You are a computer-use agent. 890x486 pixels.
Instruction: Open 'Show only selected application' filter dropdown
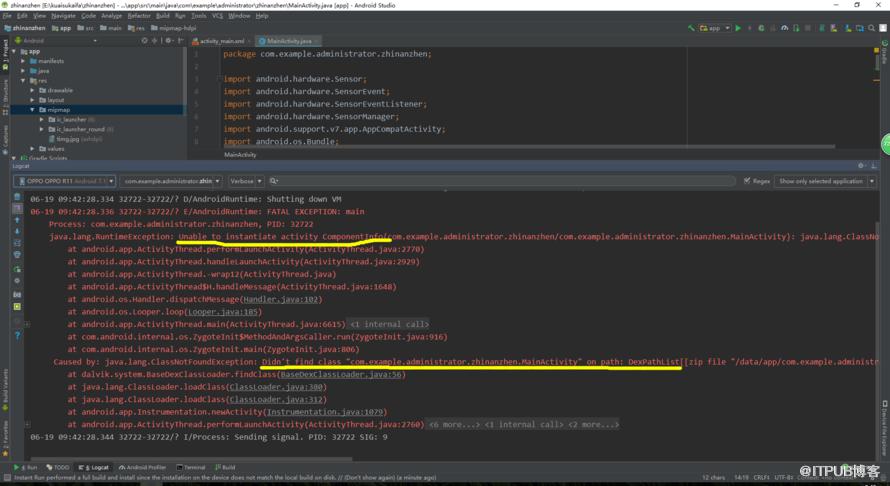(x=825, y=181)
